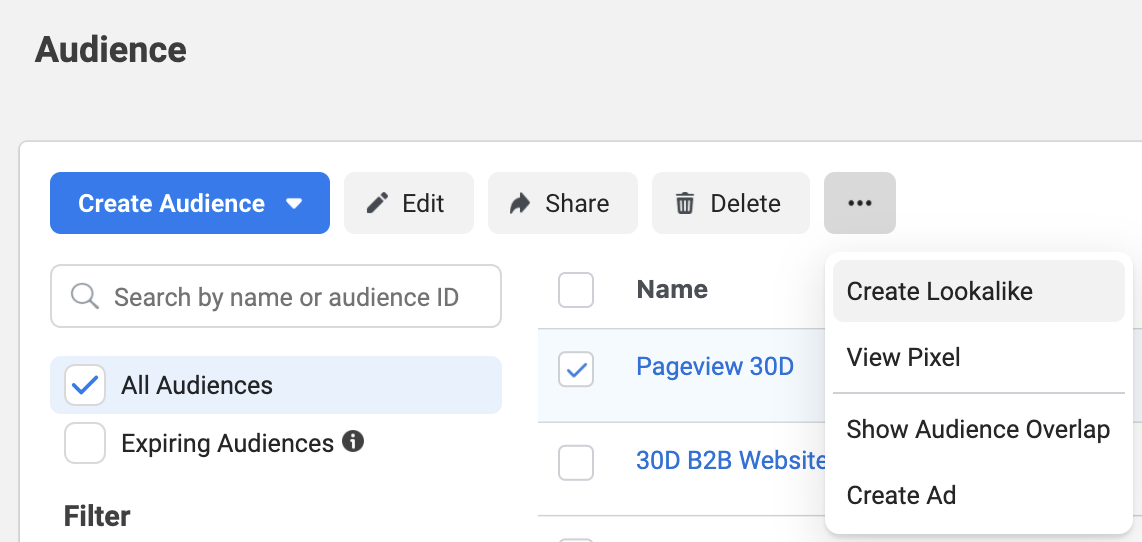This screenshot has height=542, width=1142.
Task: Click the trash can Delete icon
Action: click(685, 203)
